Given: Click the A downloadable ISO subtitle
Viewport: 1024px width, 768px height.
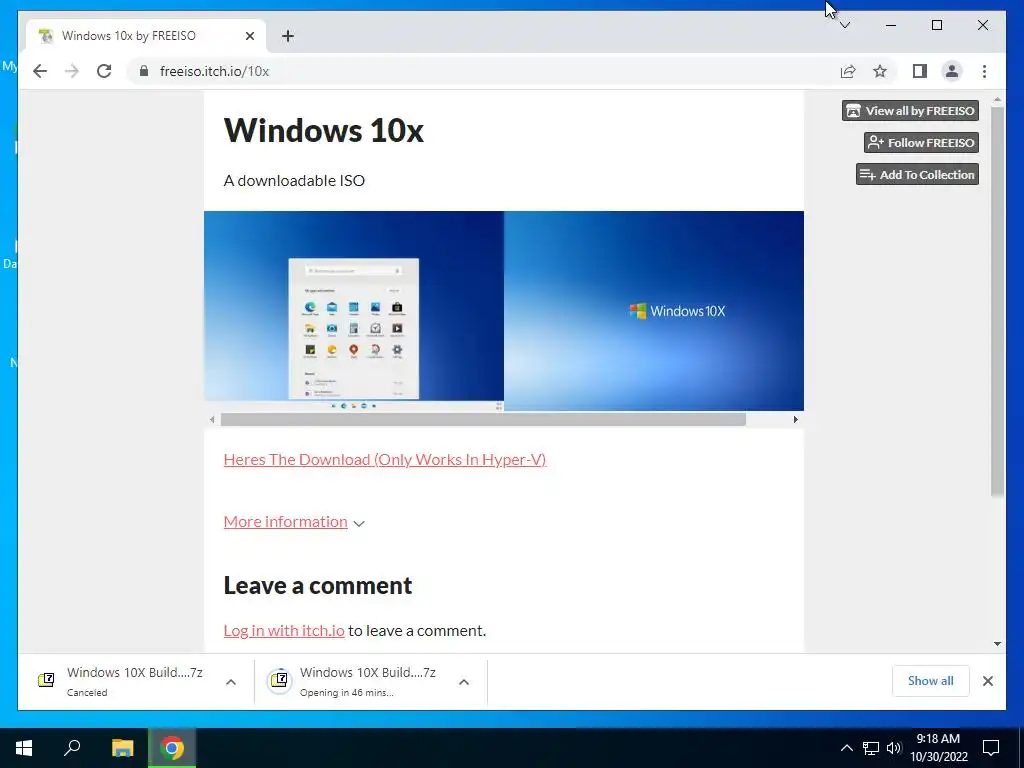Looking at the screenshot, I should point(295,180).
